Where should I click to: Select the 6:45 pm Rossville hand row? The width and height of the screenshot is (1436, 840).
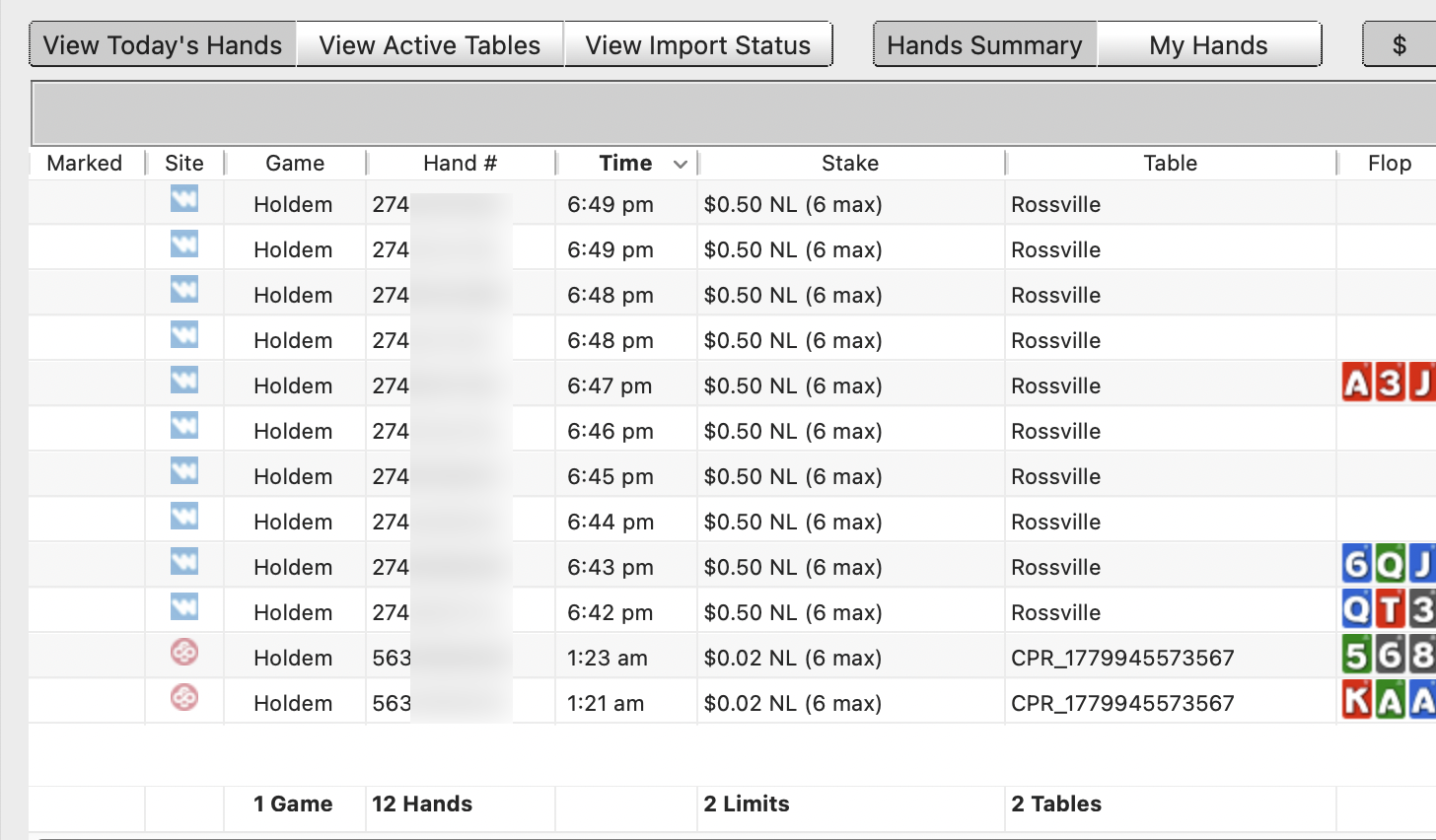pyautogui.click(x=732, y=476)
